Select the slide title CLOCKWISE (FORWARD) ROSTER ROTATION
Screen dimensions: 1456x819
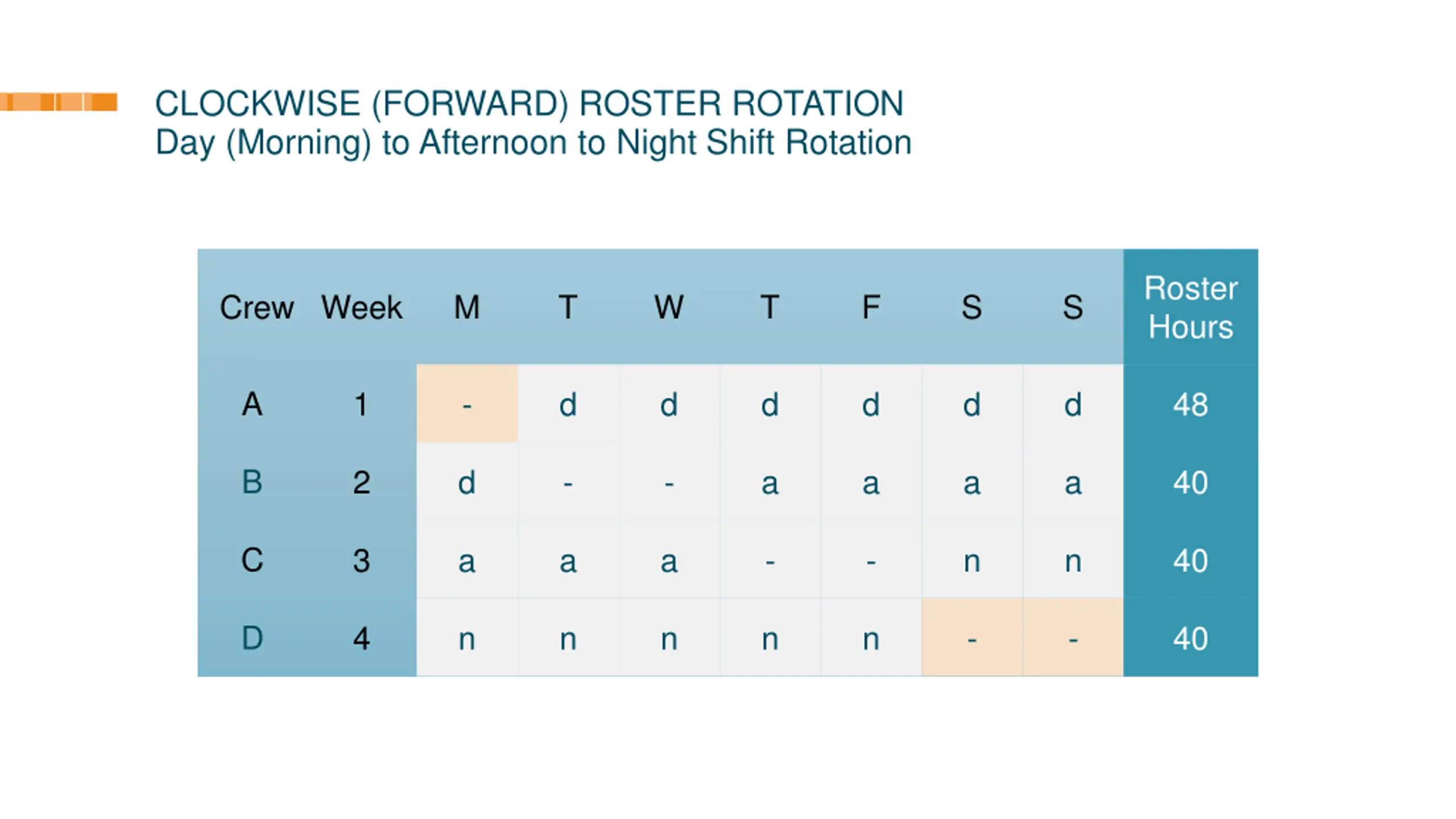click(529, 104)
